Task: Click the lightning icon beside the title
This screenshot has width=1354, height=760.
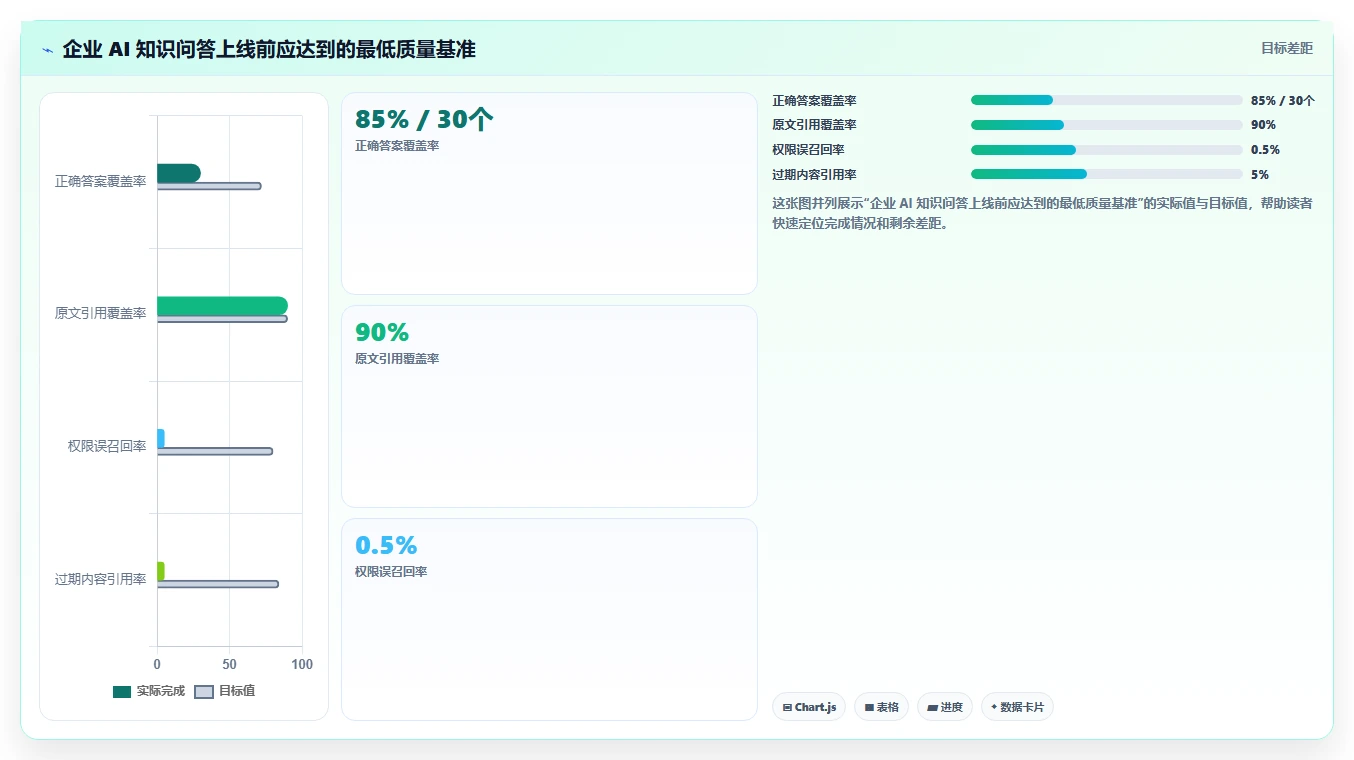Action: pos(48,50)
